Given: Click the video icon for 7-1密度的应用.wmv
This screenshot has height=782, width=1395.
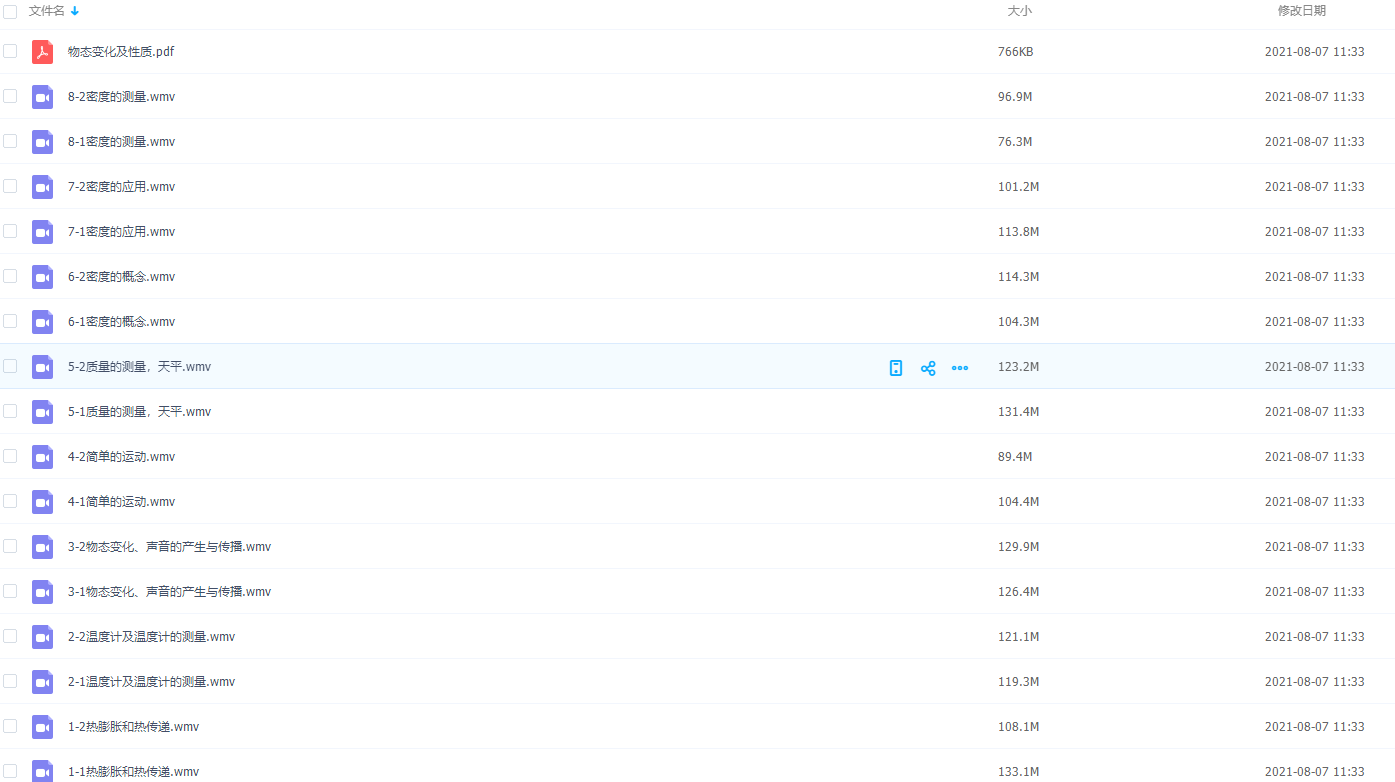Looking at the screenshot, I should pos(42,232).
